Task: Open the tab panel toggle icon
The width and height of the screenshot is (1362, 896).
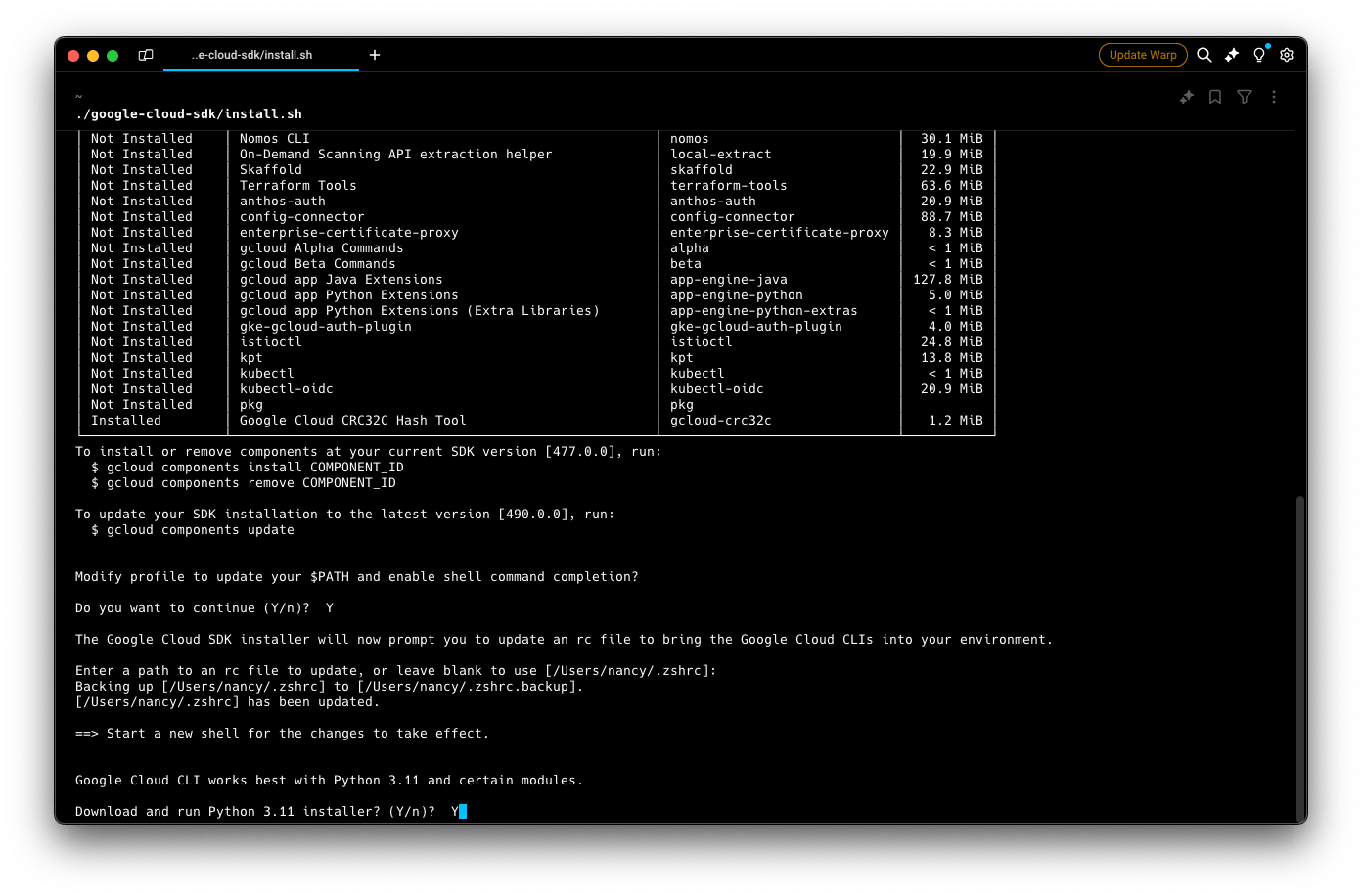Action: tap(146, 55)
